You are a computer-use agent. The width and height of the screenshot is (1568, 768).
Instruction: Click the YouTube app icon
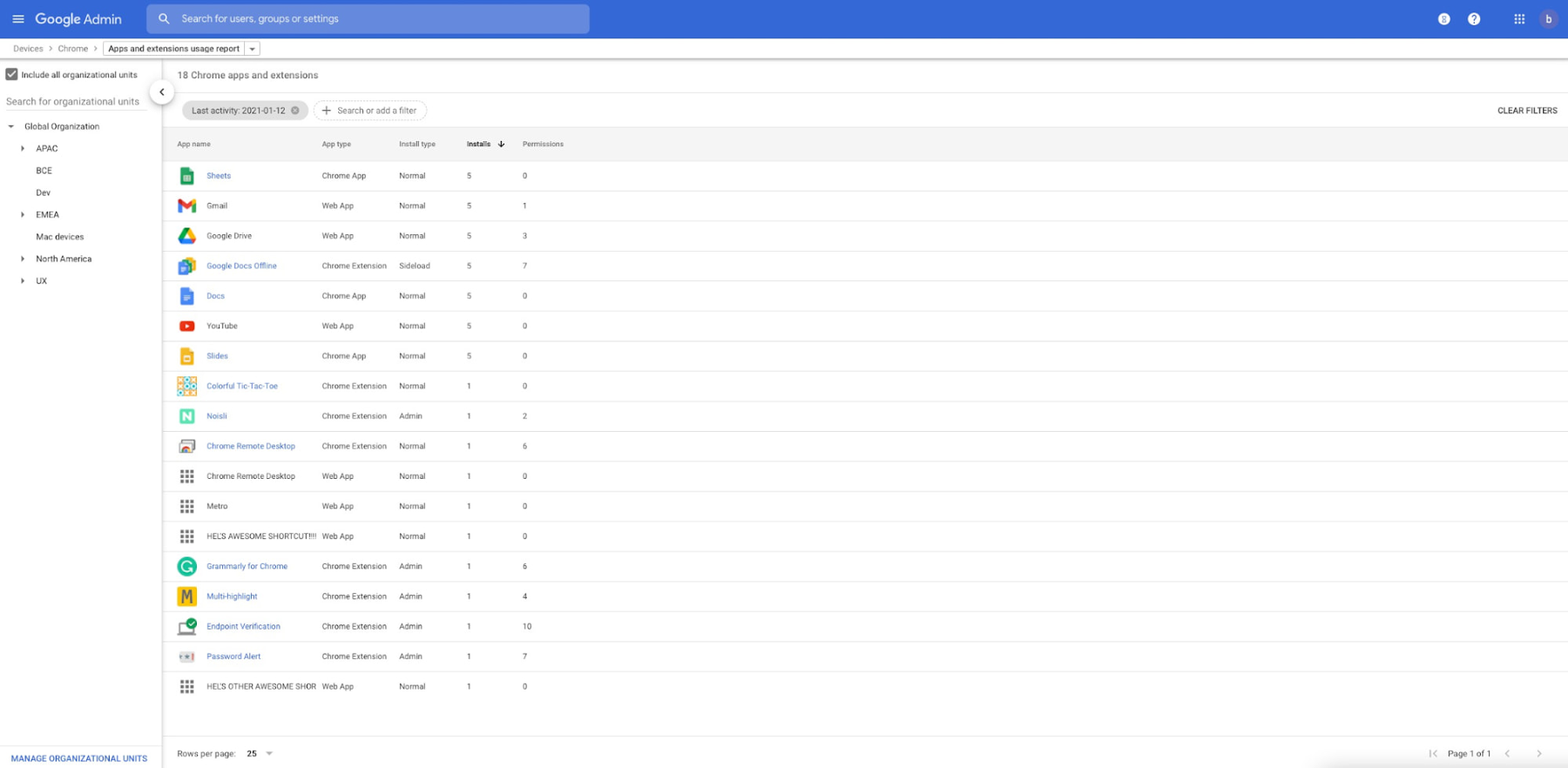click(186, 327)
